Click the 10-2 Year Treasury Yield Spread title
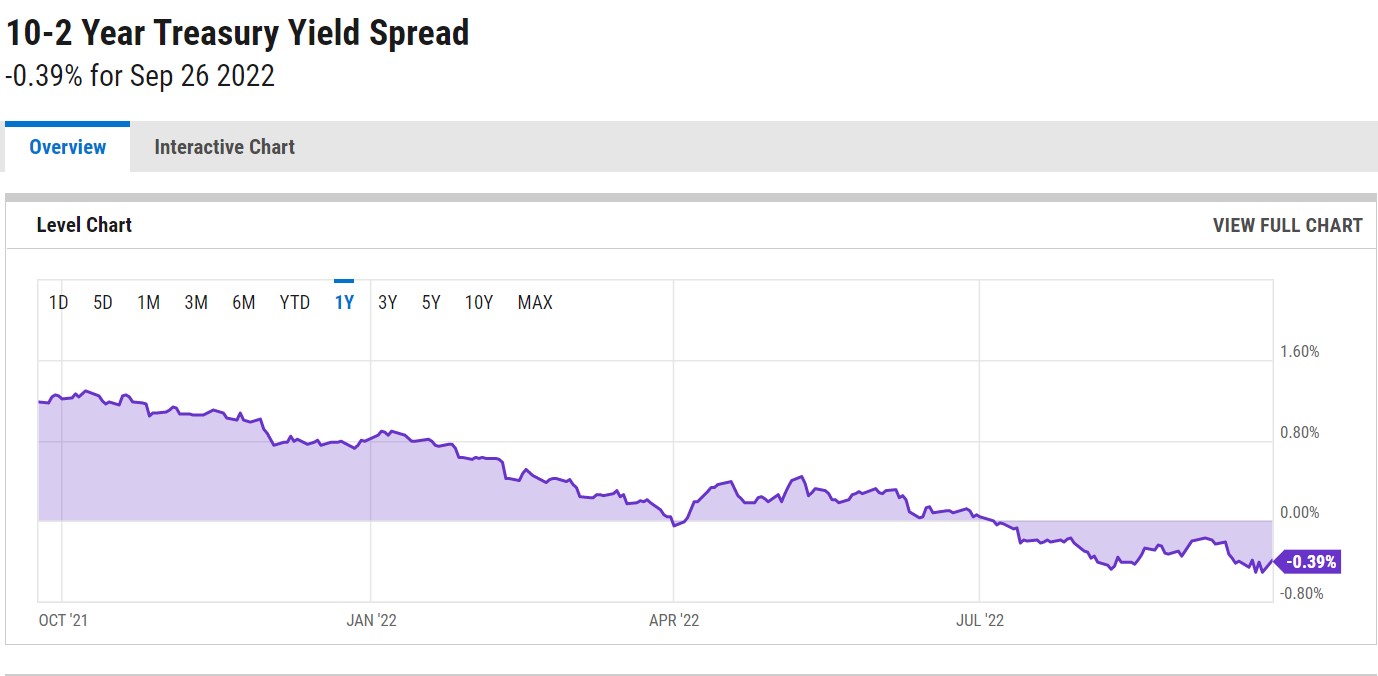This screenshot has width=1378, height=676. 238,33
